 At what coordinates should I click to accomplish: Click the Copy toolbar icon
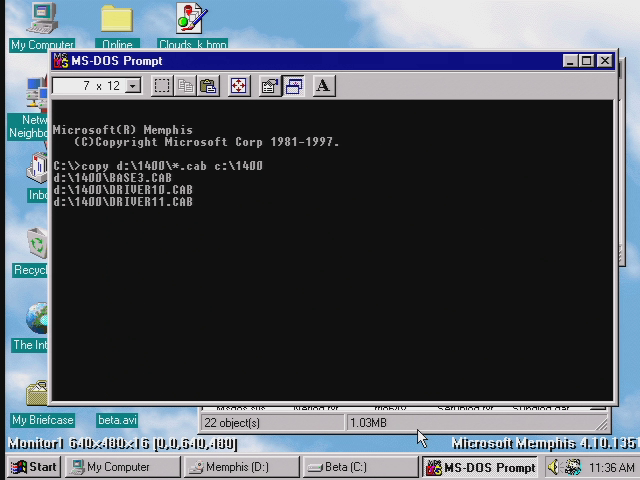coord(185,86)
